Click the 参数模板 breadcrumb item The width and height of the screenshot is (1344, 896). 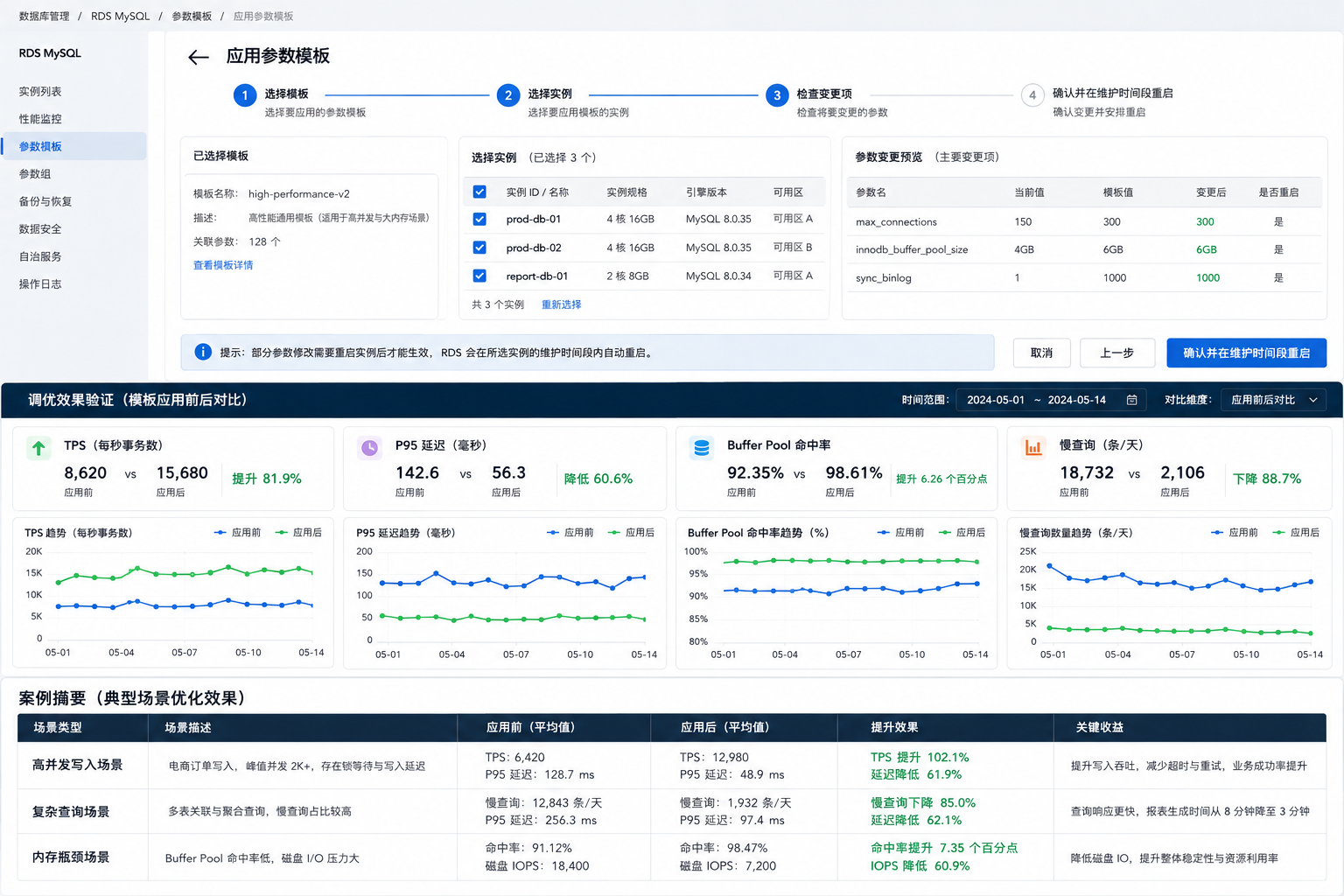(192, 17)
